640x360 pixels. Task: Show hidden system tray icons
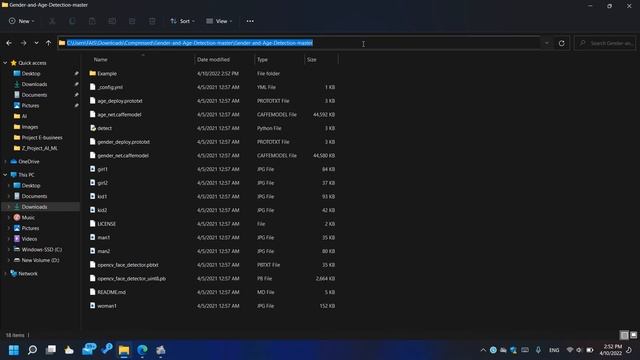point(483,350)
